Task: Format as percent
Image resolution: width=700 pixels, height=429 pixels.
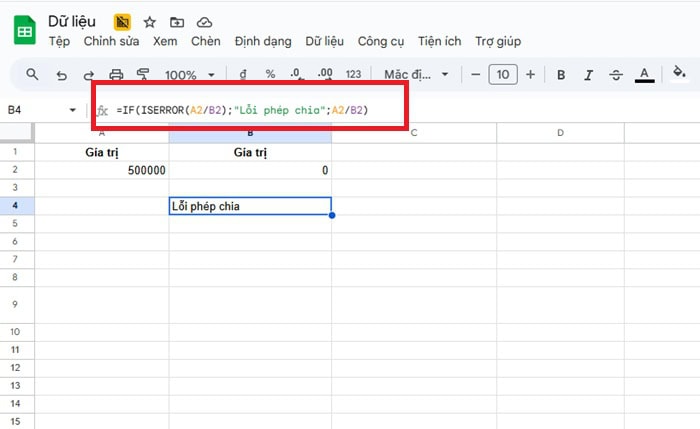Action: (270, 74)
